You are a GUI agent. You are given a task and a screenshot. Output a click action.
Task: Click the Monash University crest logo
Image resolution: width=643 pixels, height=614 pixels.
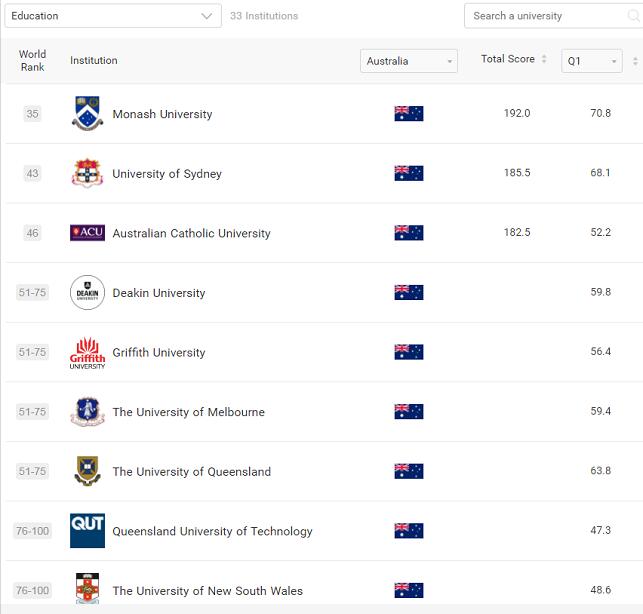87,114
